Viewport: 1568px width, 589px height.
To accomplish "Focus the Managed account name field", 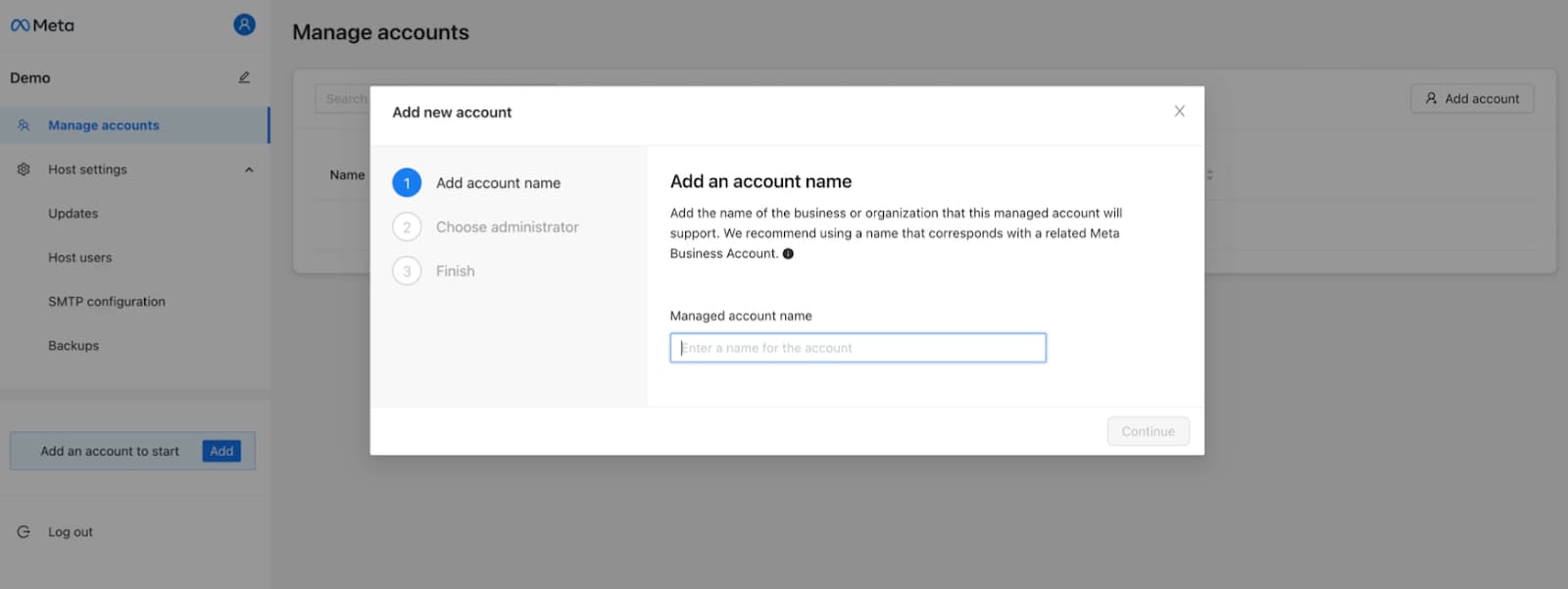I will [857, 348].
